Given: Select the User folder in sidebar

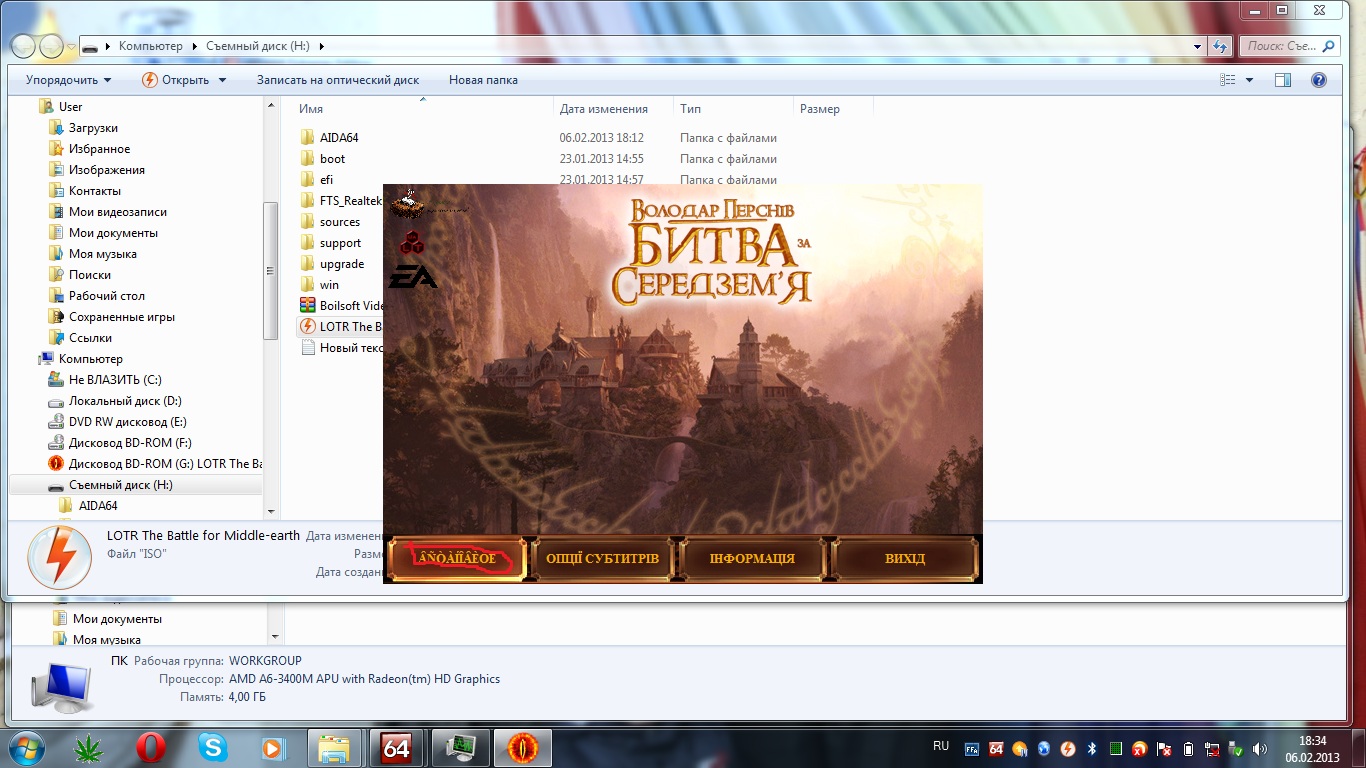Looking at the screenshot, I should 70,107.
